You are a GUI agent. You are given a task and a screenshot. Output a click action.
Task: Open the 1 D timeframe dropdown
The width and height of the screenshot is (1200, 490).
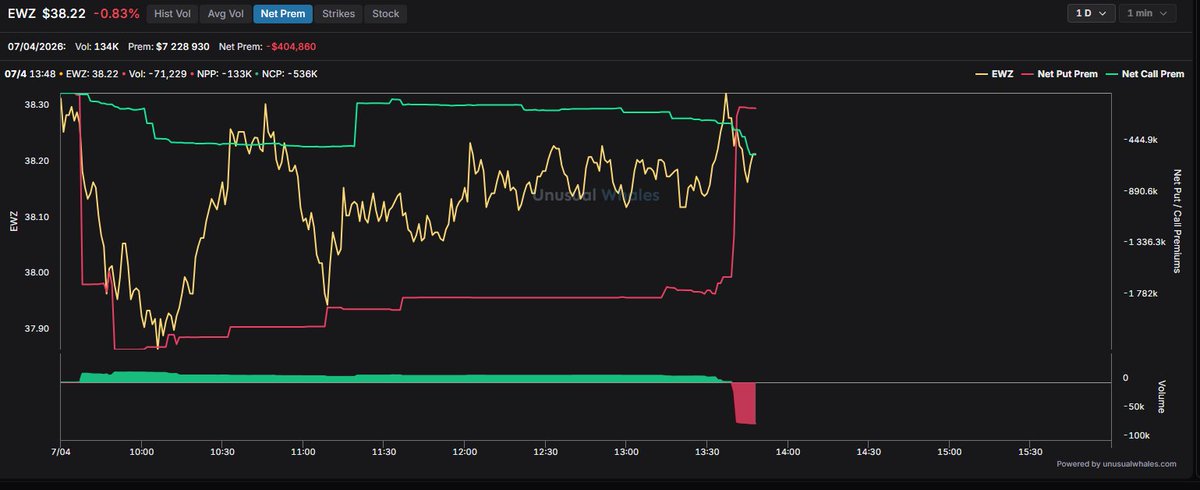click(1089, 13)
